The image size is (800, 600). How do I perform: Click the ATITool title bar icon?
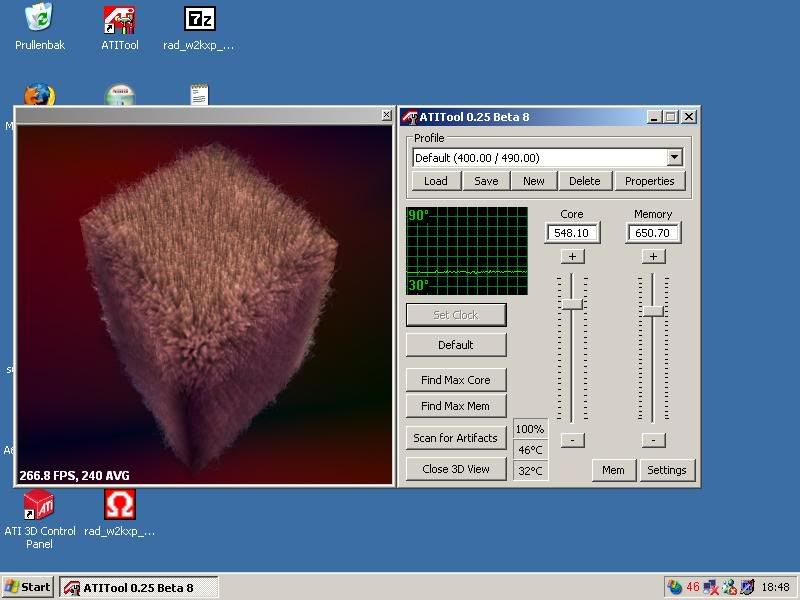[409, 117]
